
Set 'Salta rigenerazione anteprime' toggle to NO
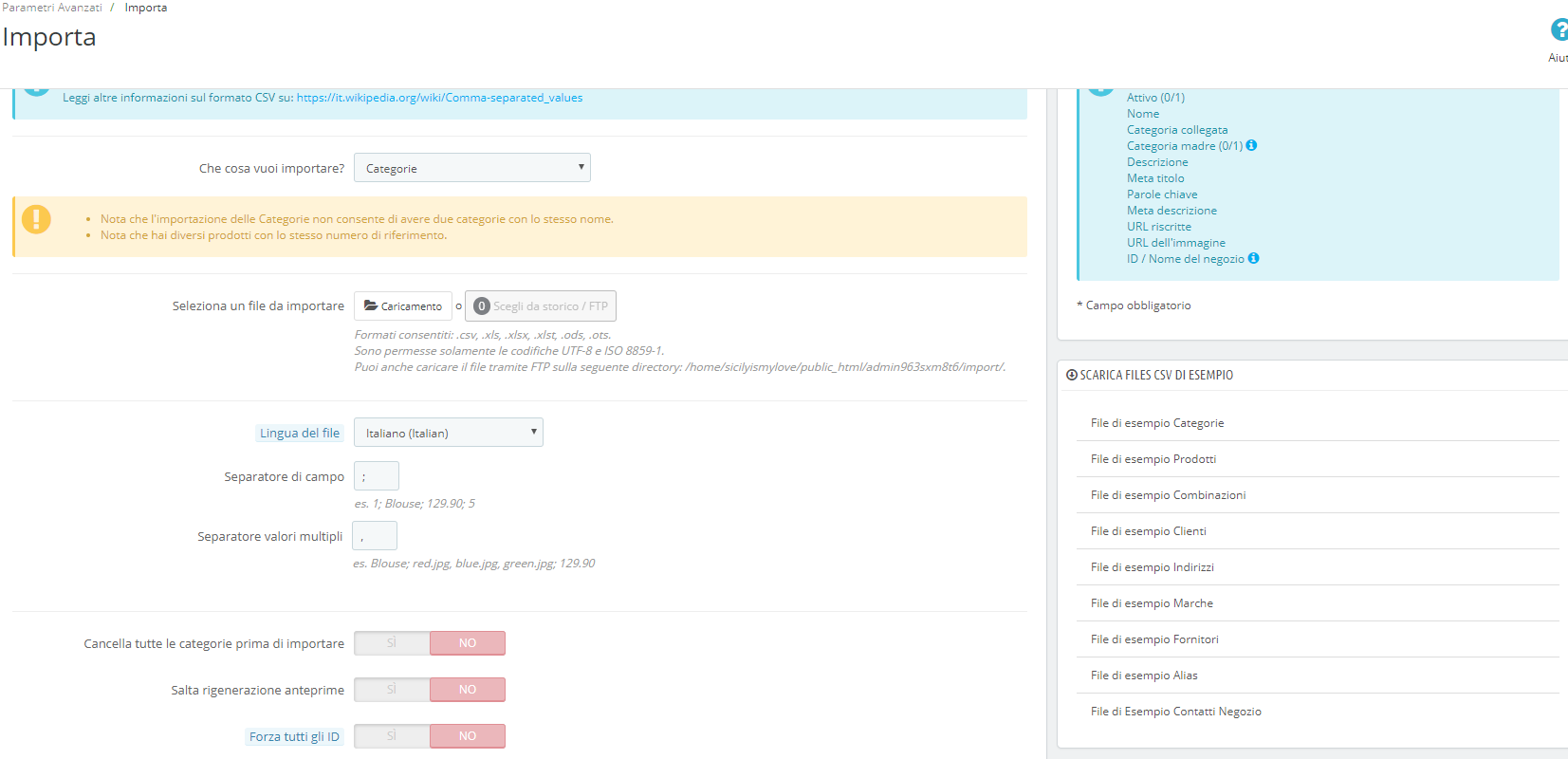(x=468, y=690)
